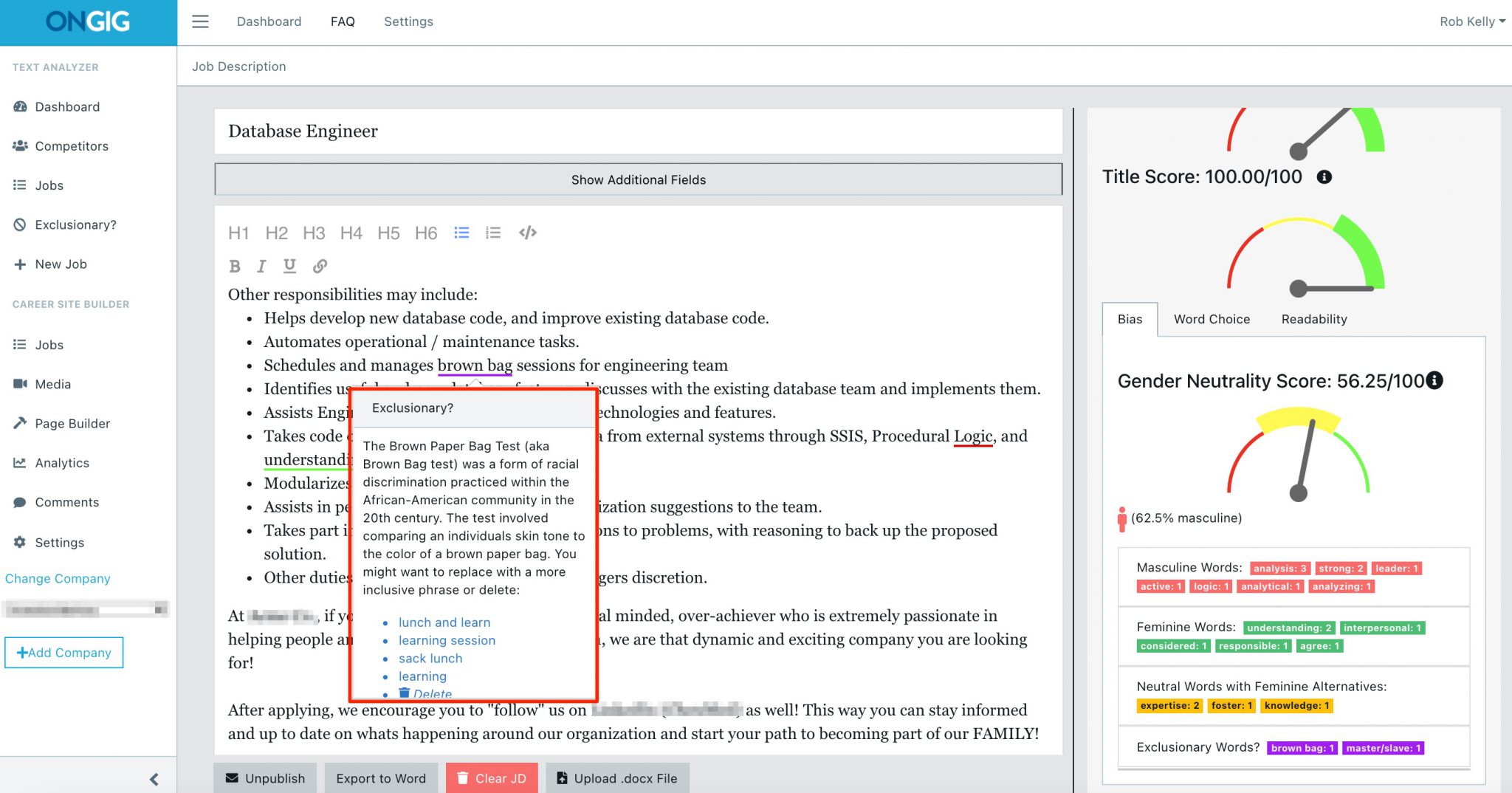The width and height of the screenshot is (1512, 793).
Task: Open the Media section
Action: coord(53,383)
